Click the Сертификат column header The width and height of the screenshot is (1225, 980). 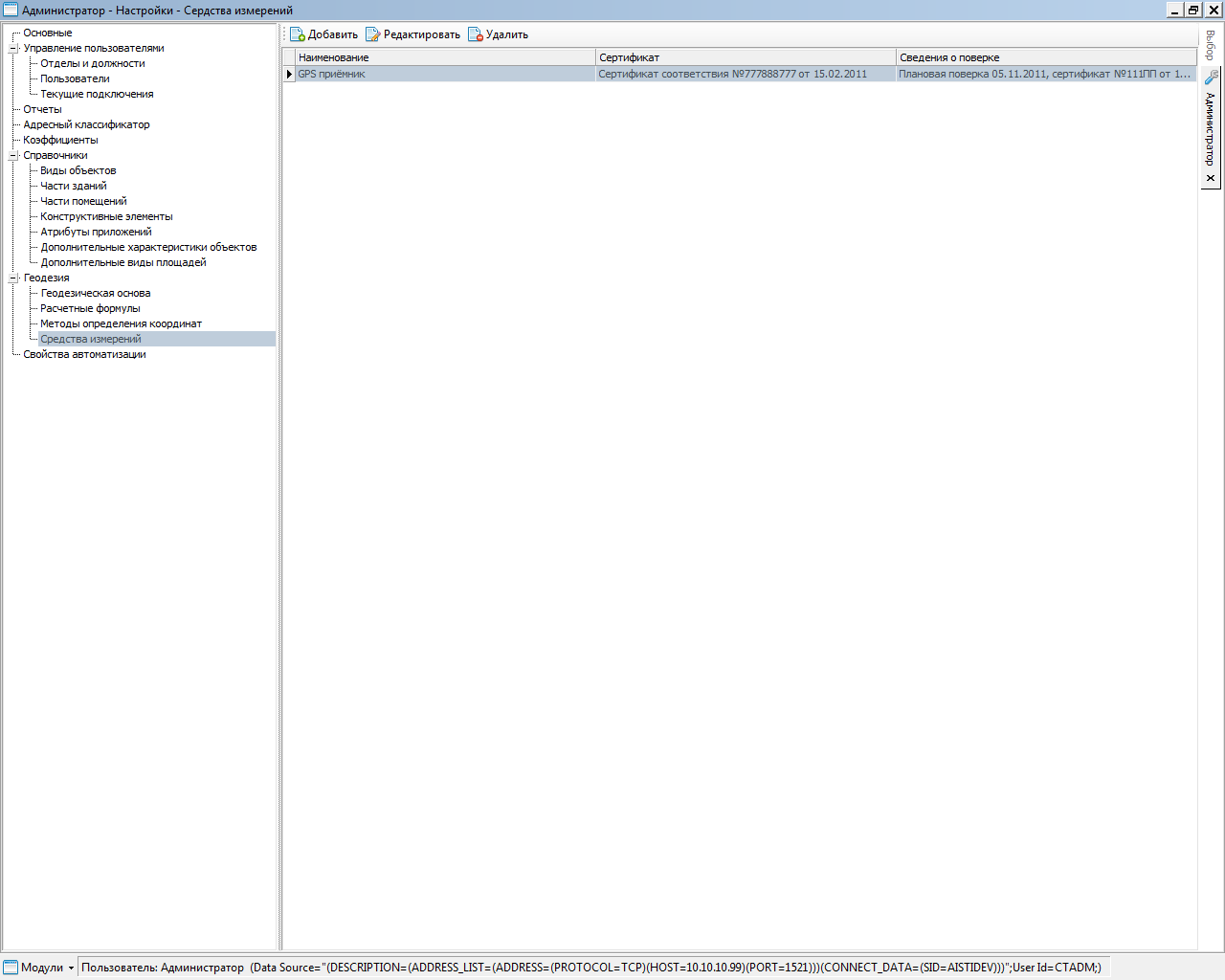745,57
